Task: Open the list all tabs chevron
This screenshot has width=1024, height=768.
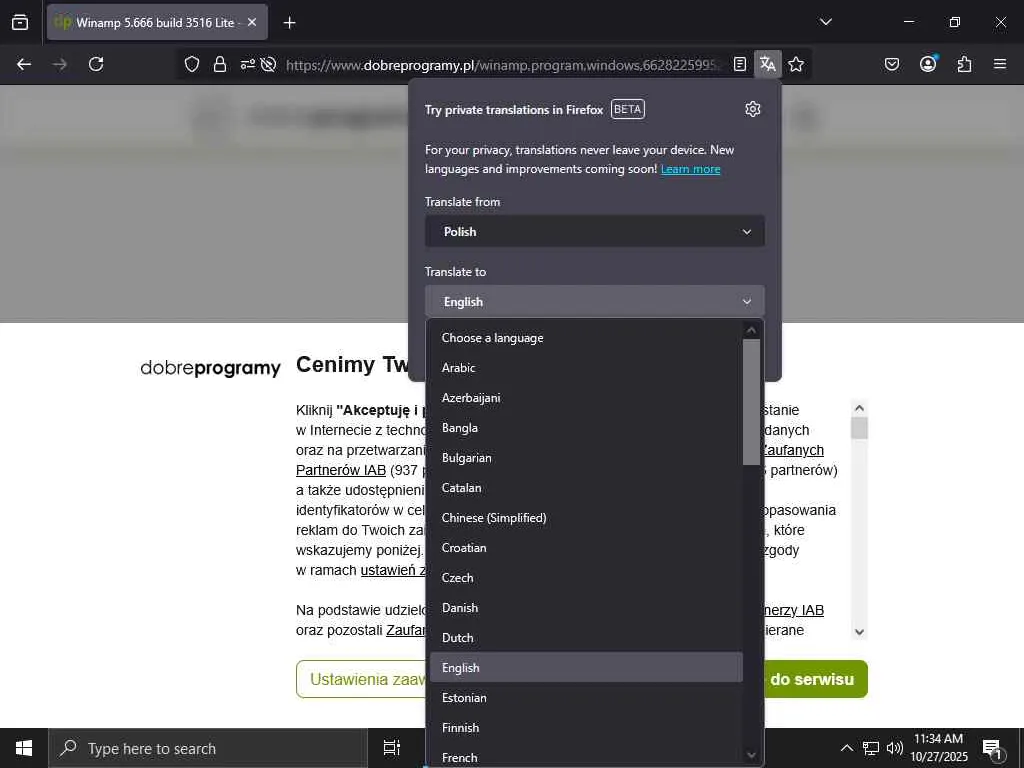Action: click(825, 22)
